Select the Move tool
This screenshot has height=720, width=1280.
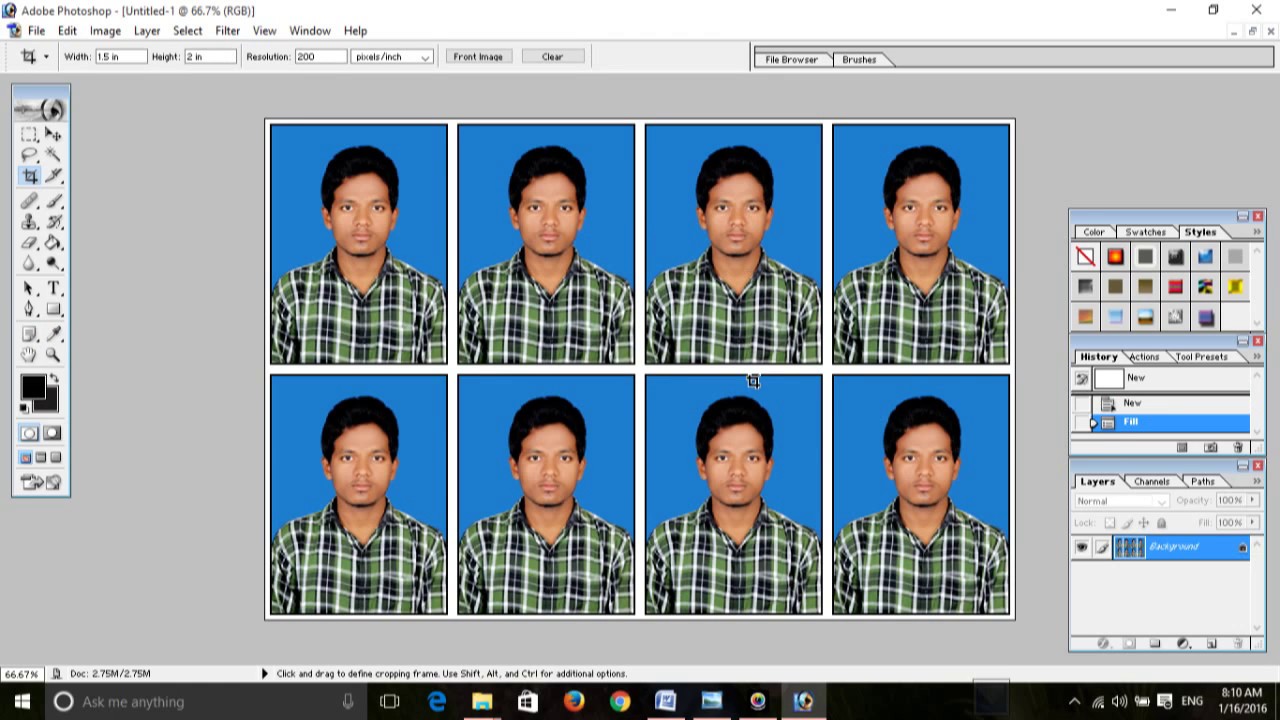53,134
